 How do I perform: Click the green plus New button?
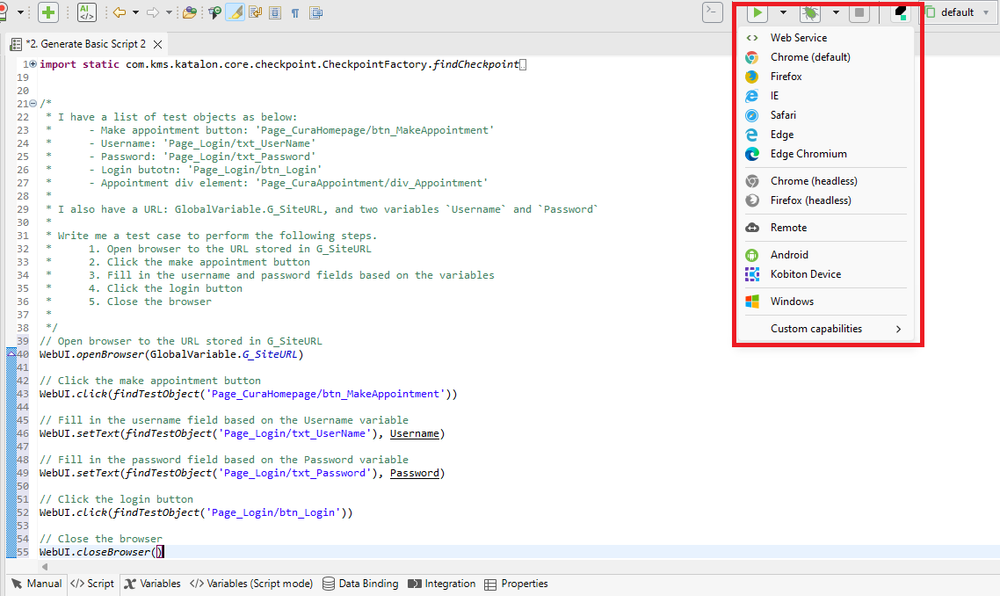[x=47, y=13]
